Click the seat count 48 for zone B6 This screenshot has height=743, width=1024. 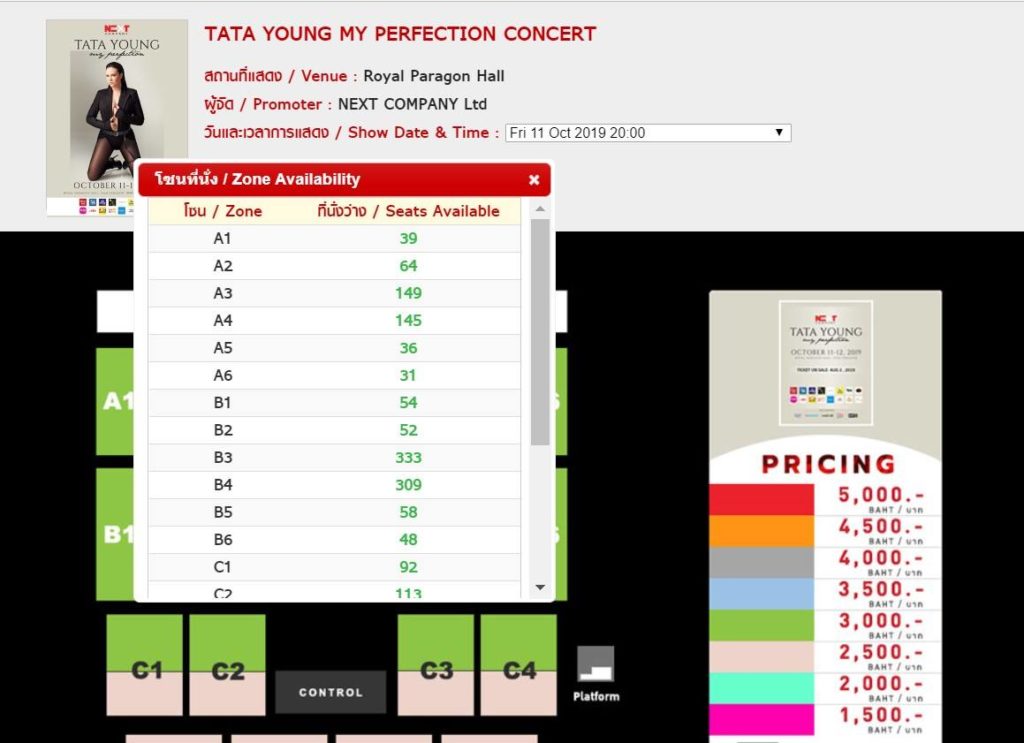click(x=408, y=540)
